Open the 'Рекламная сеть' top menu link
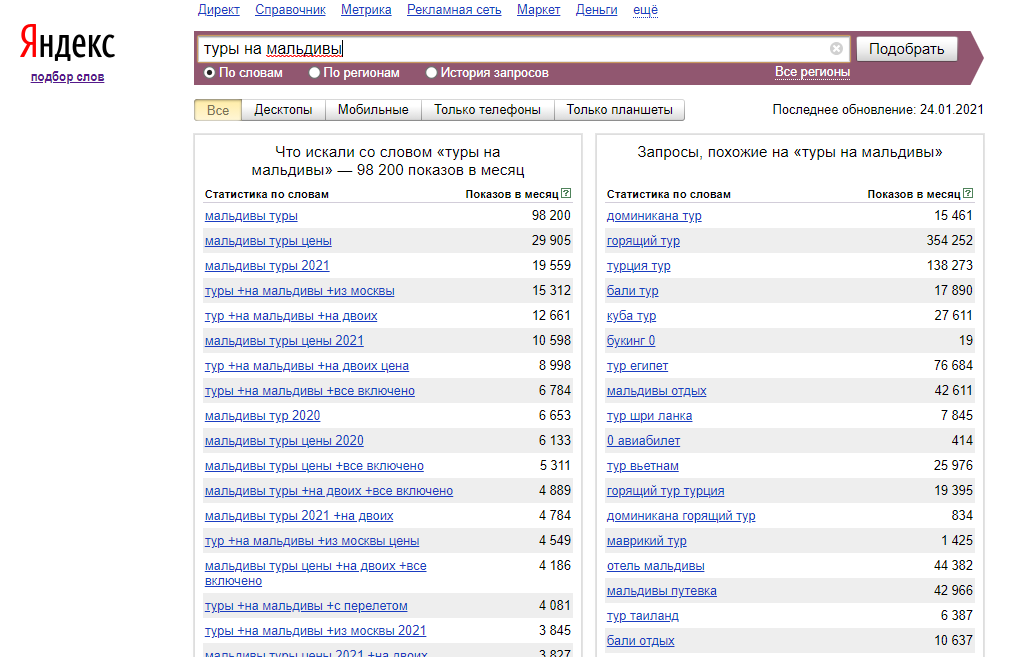This screenshot has width=1018, height=657. (x=454, y=10)
